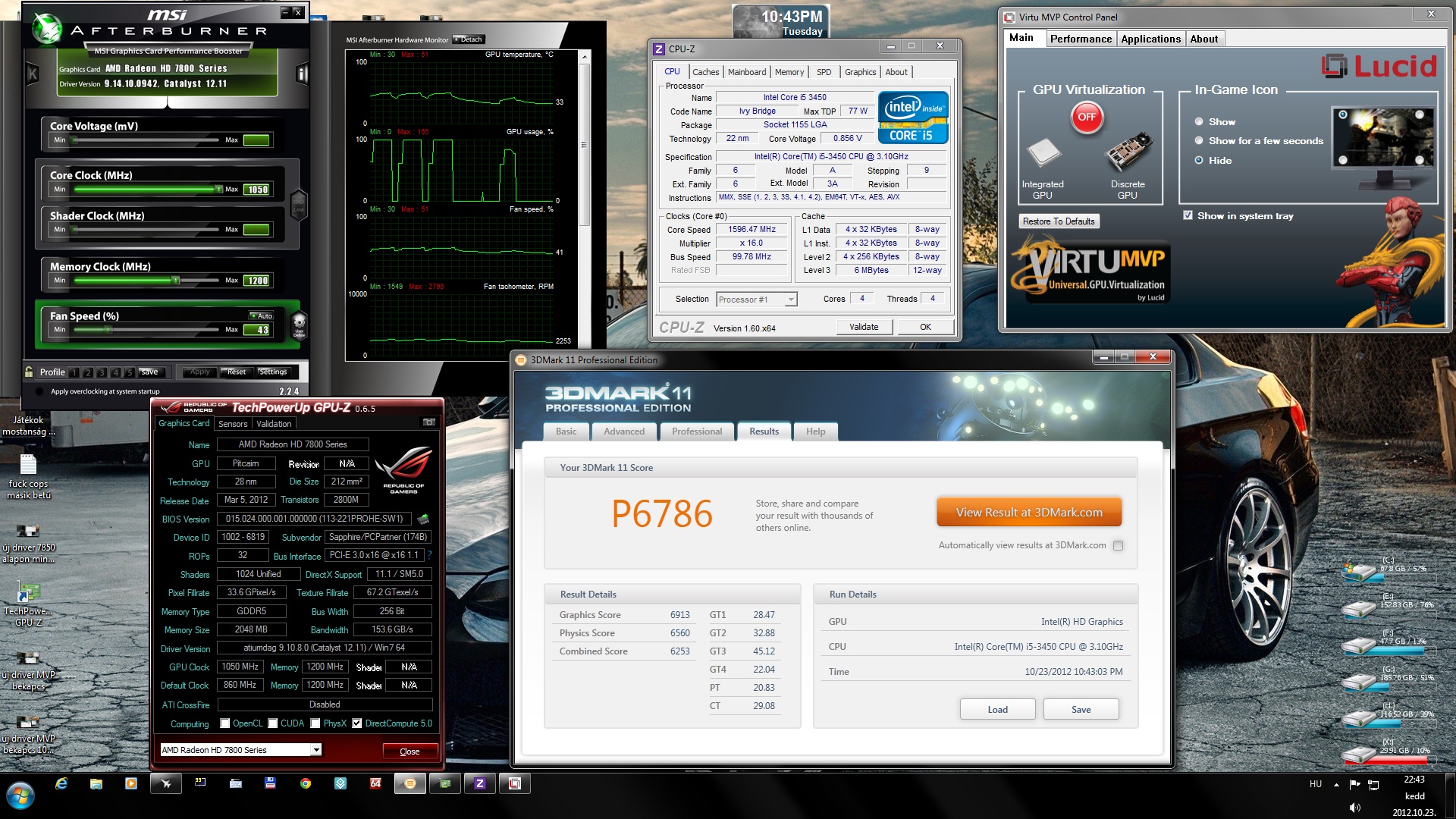Click the 22:43 taskbar clock
1456x819 pixels.
[1414, 780]
